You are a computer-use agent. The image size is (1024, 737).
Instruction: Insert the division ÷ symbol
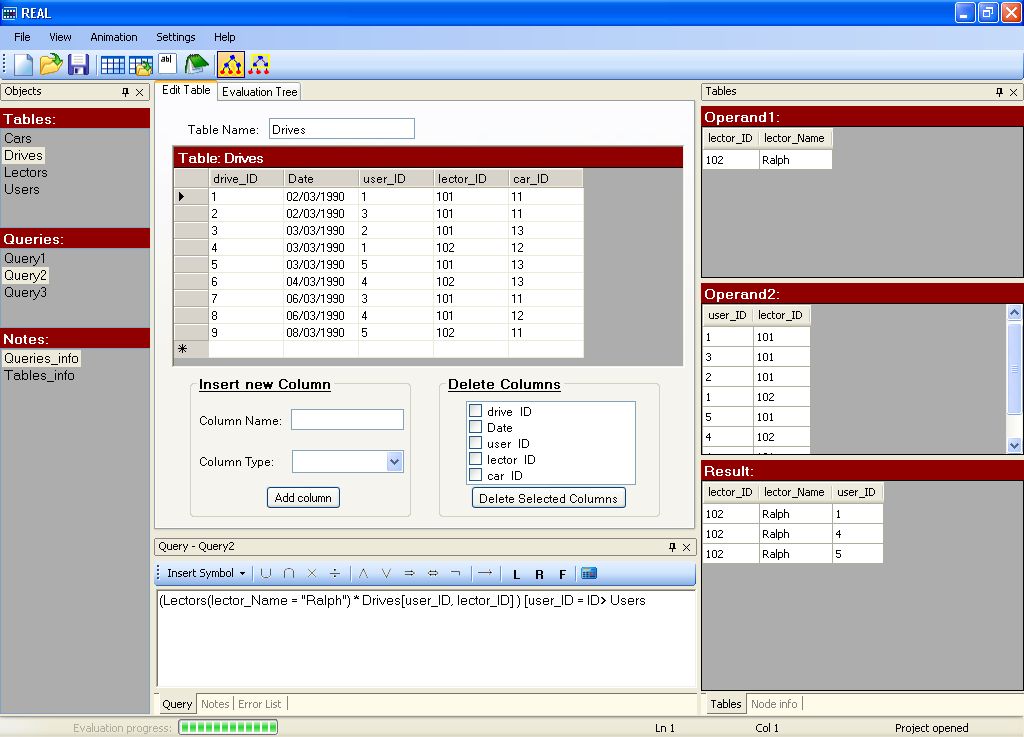[335, 573]
